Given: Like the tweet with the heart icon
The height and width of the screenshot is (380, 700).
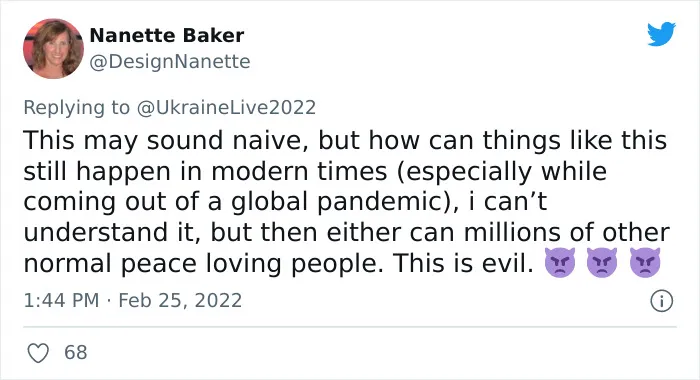Looking at the screenshot, I should pyautogui.click(x=38, y=353).
